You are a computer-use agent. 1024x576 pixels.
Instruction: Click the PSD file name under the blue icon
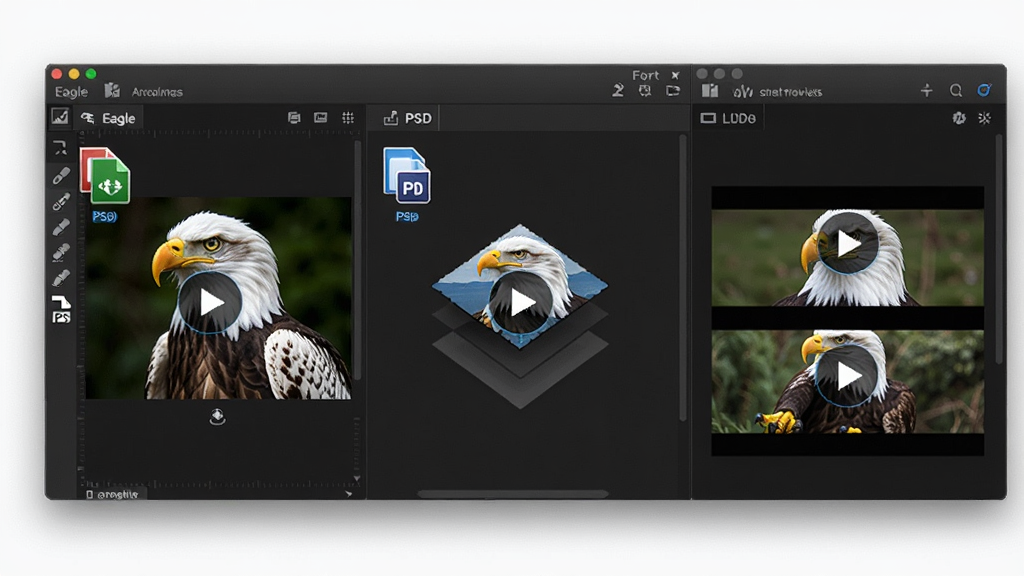(x=407, y=217)
